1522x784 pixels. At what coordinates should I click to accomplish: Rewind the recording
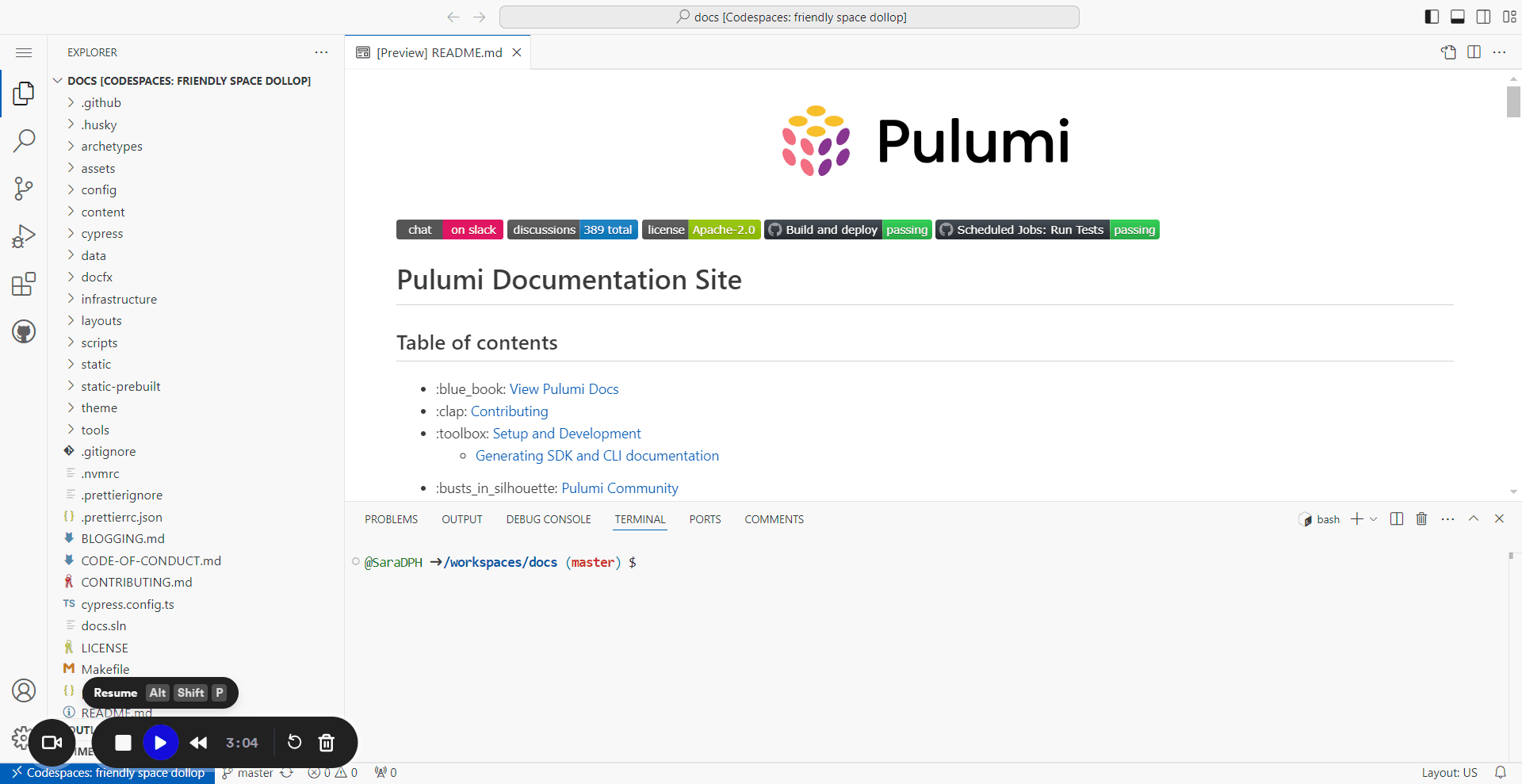tap(198, 743)
